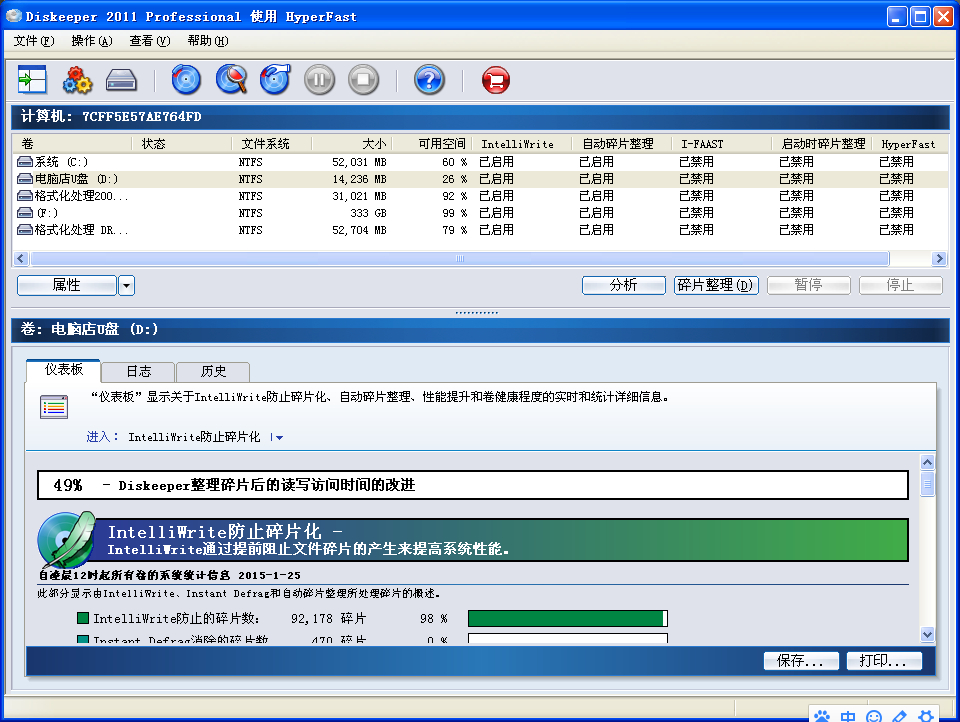
Task: Click the 属性 button
Action: click(x=67, y=285)
